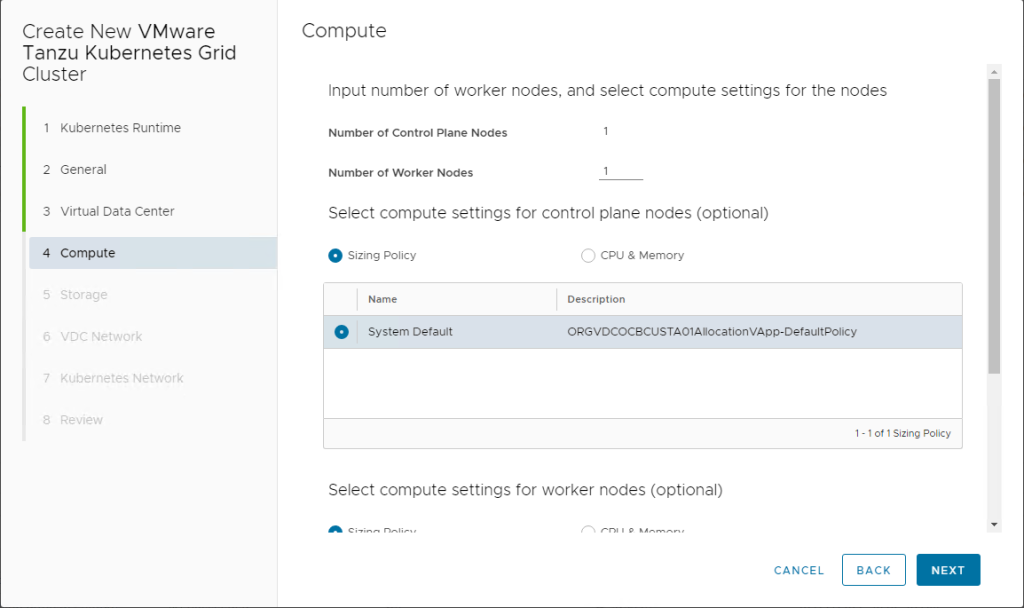Viewport: 1024px width, 608px height.
Task: Open the Compute step
Action: click(153, 253)
